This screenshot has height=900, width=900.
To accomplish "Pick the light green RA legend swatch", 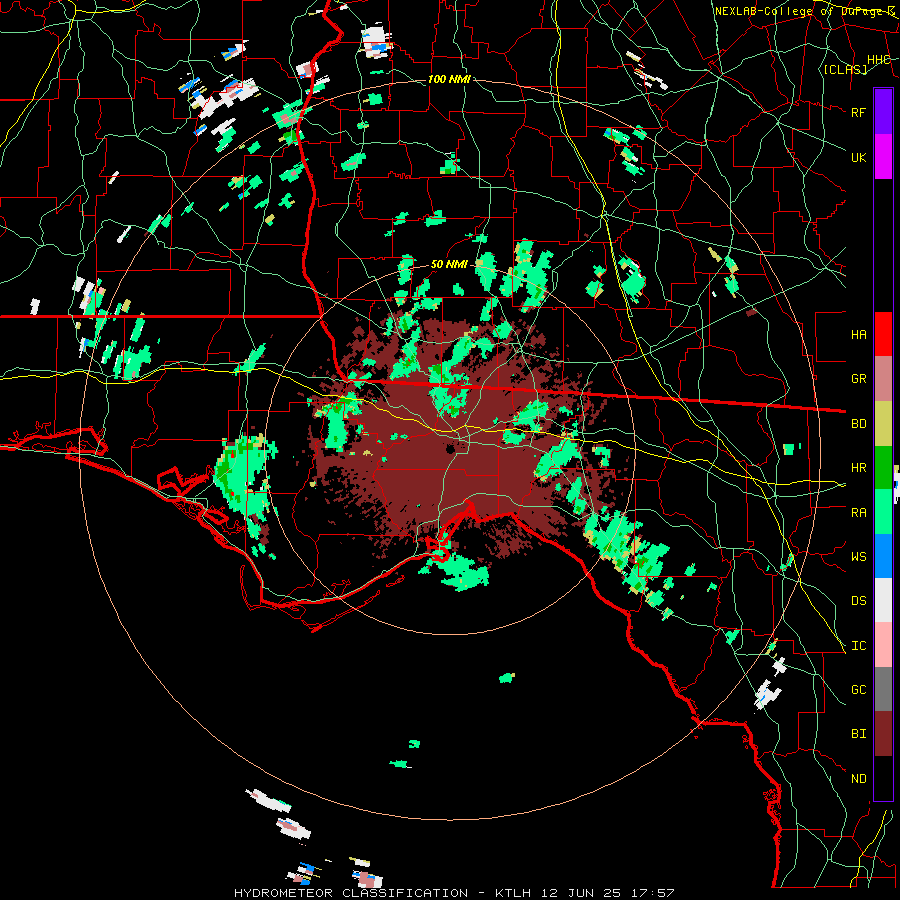I will coord(883,513).
